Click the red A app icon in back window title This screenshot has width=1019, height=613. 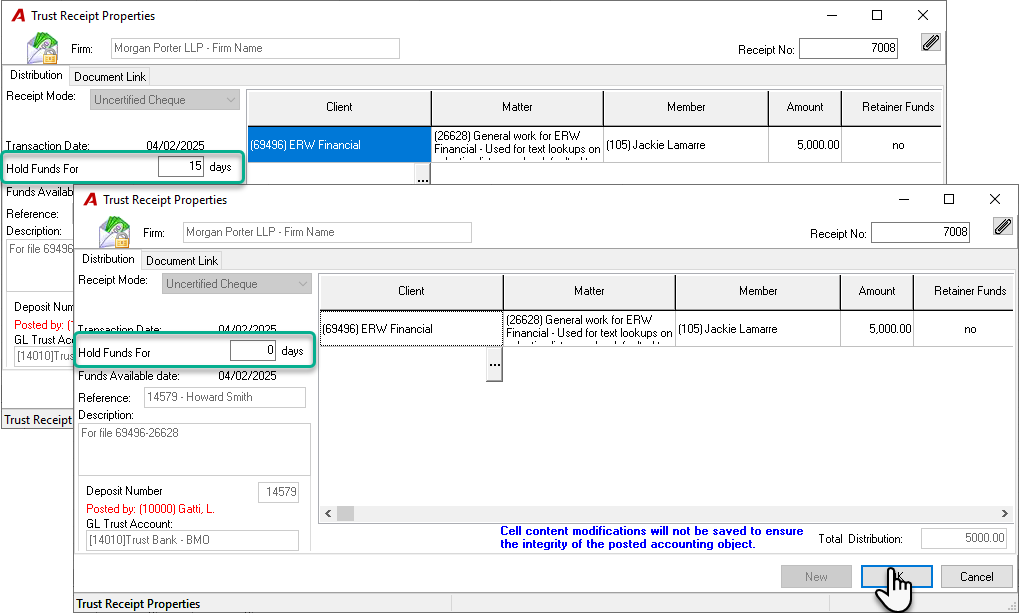18,16
